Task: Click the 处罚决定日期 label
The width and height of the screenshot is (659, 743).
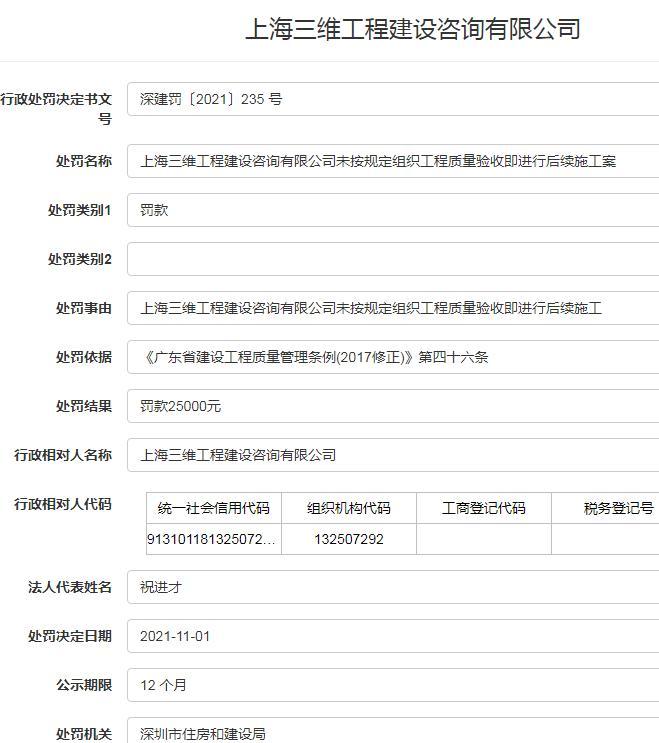Action: pyautogui.click(x=70, y=636)
